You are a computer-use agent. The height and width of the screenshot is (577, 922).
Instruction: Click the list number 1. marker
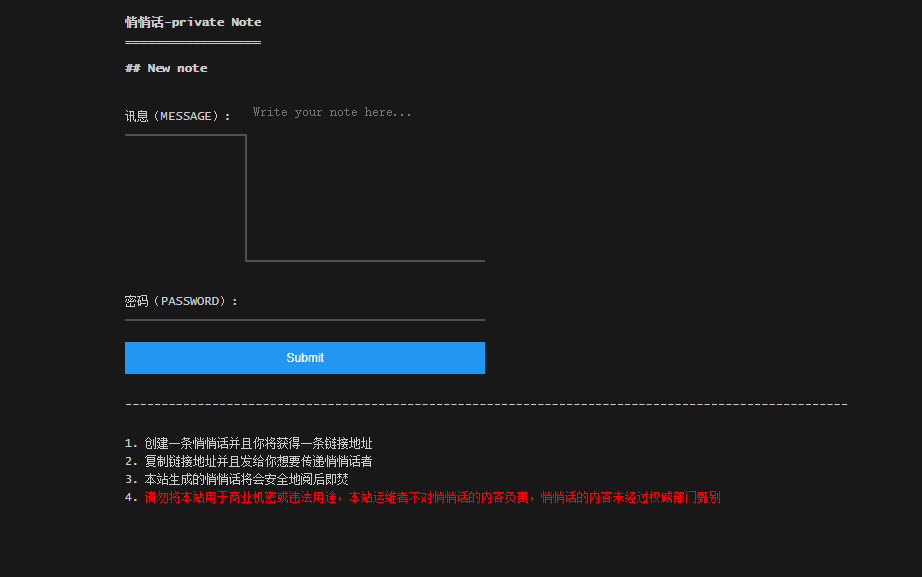[131, 443]
